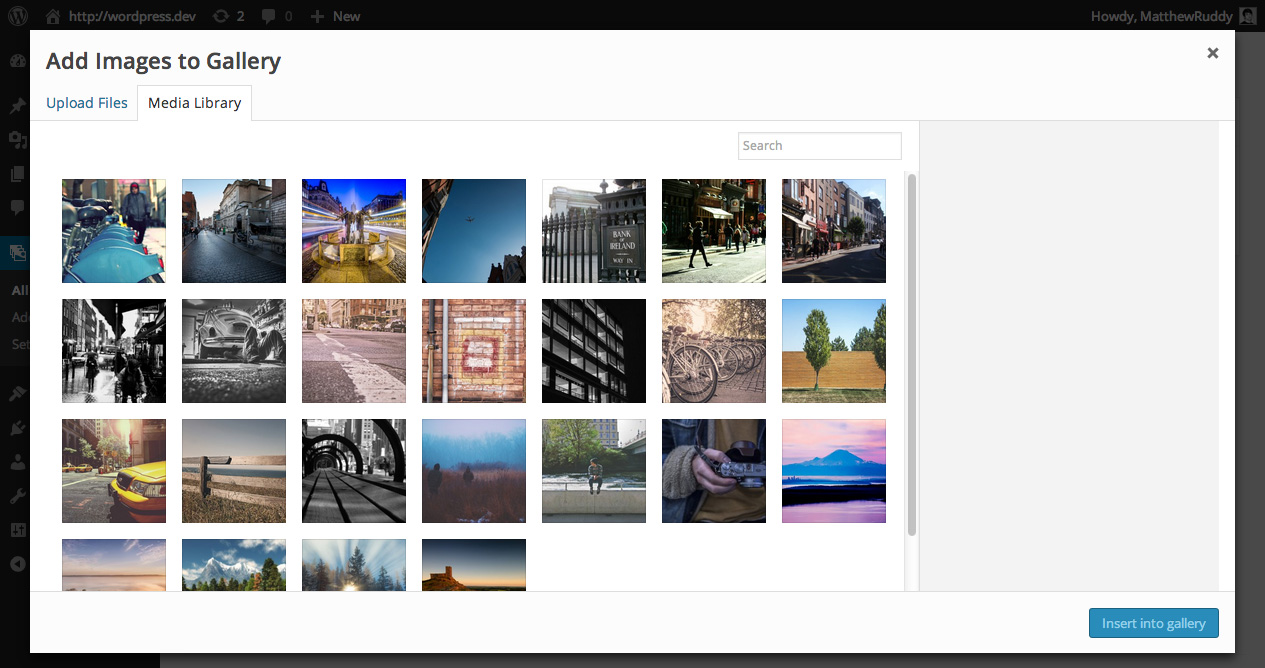The height and width of the screenshot is (668, 1265).
Task: Click the Insert into gallery button
Action: (x=1154, y=623)
